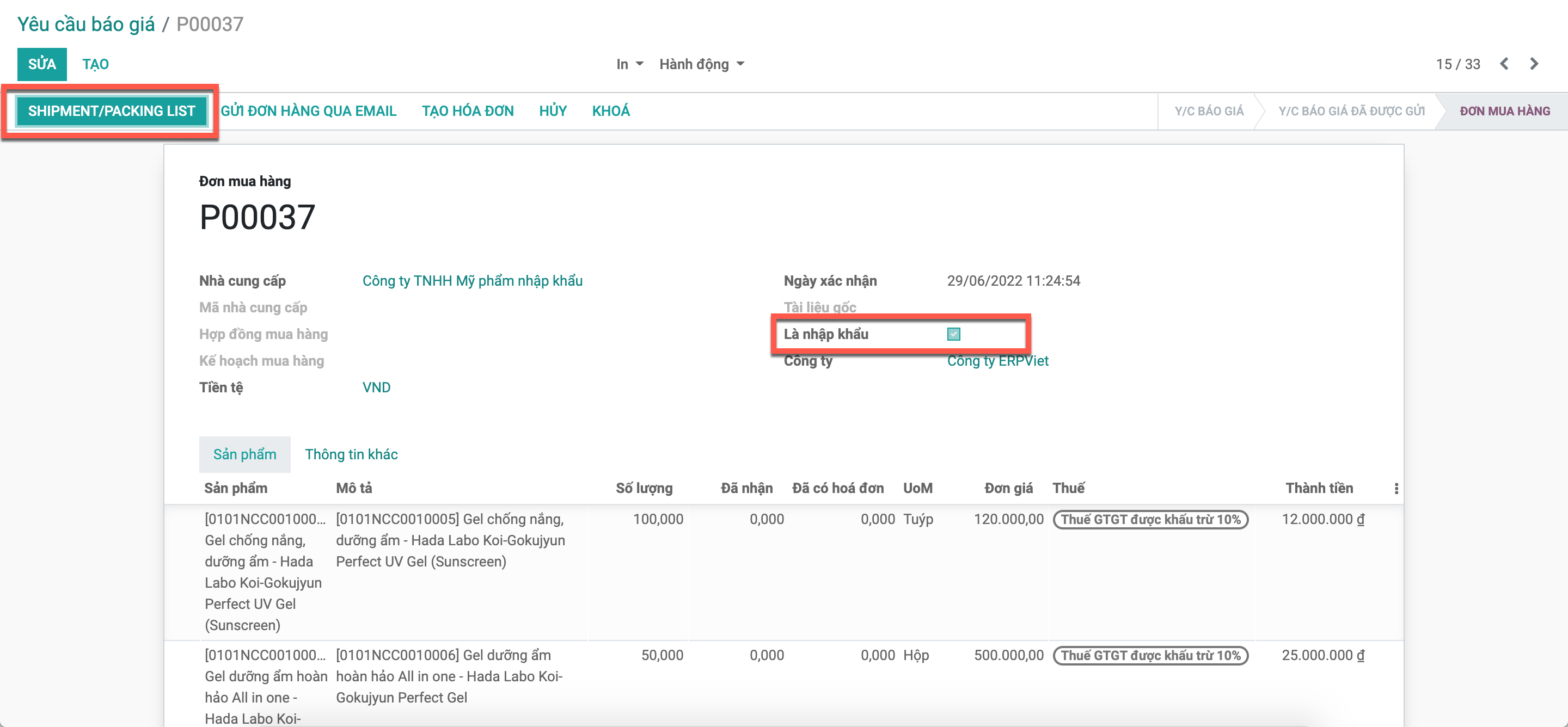The width and height of the screenshot is (1568, 727).
Task: Click tax tag in the Hộp row
Action: coord(1150,656)
